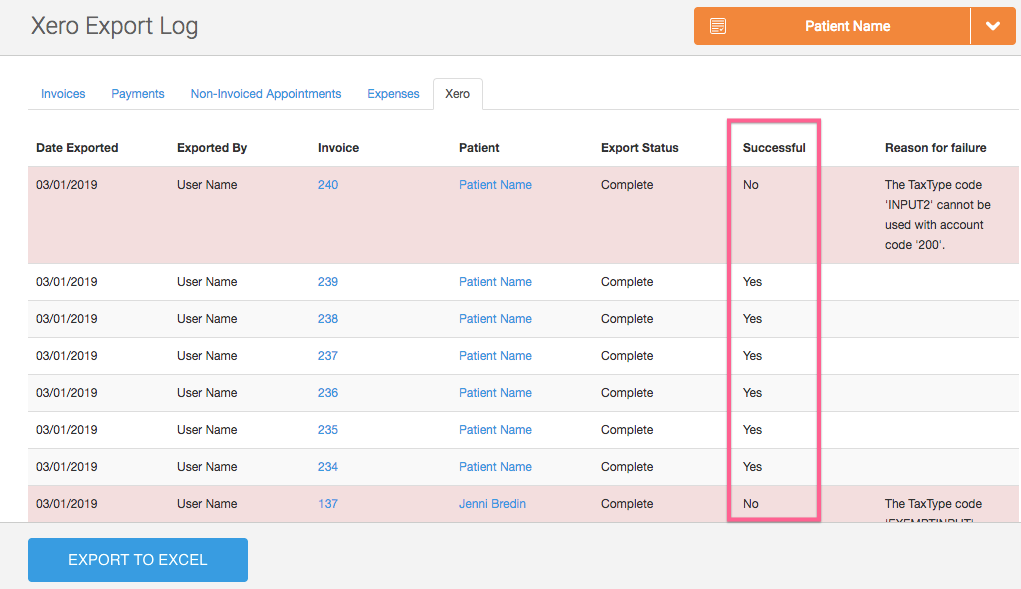Image resolution: width=1021 pixels, height=589 pixels.
Task: Select the Xero tab
Action: (x=457, y=94)
